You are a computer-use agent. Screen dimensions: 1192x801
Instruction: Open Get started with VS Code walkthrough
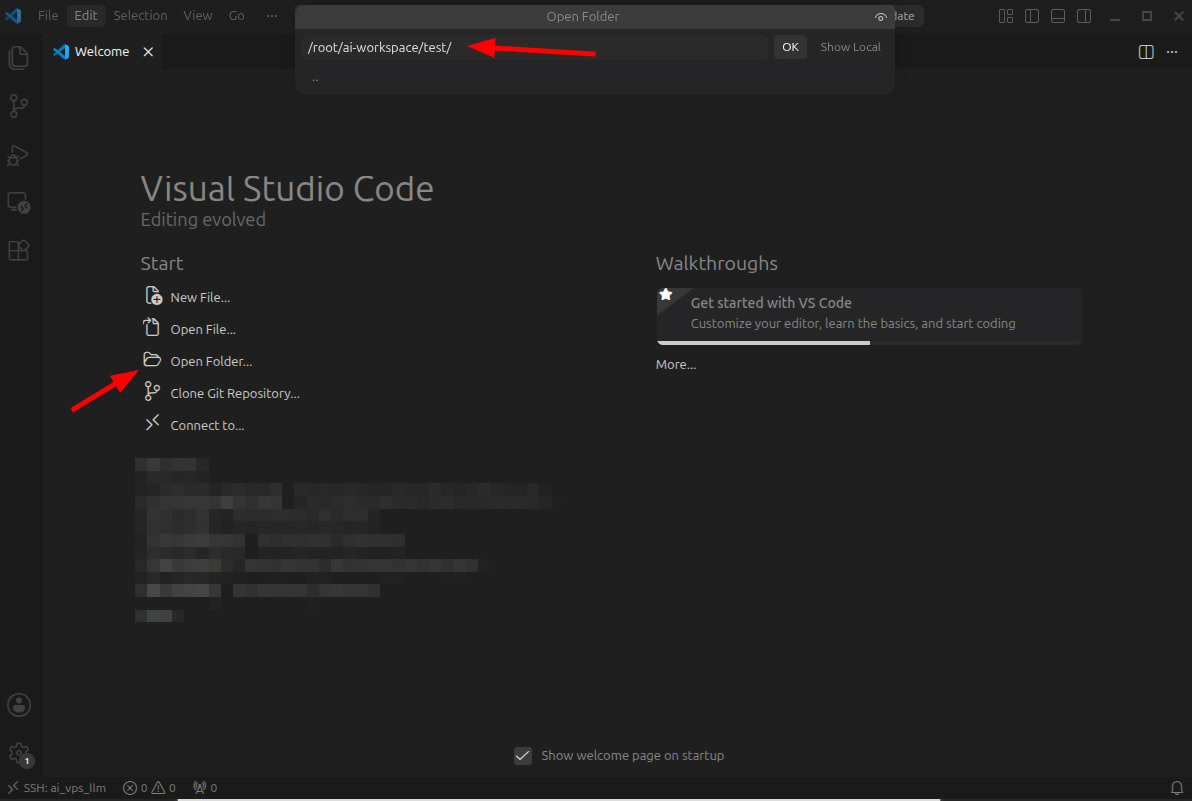coord(868,316)
